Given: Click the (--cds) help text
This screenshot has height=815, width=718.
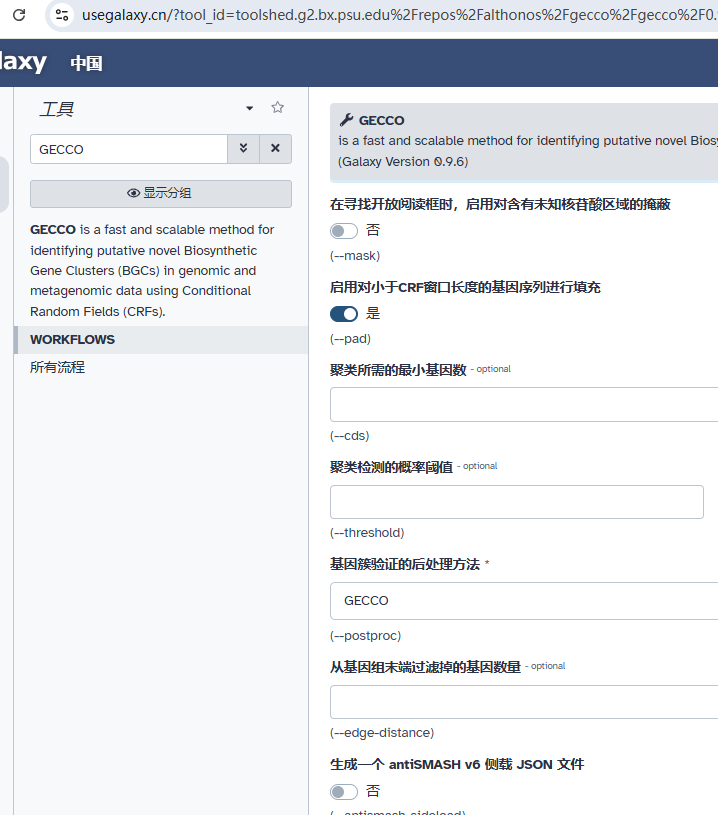Looking at the screenshot, I should (350, 436).
